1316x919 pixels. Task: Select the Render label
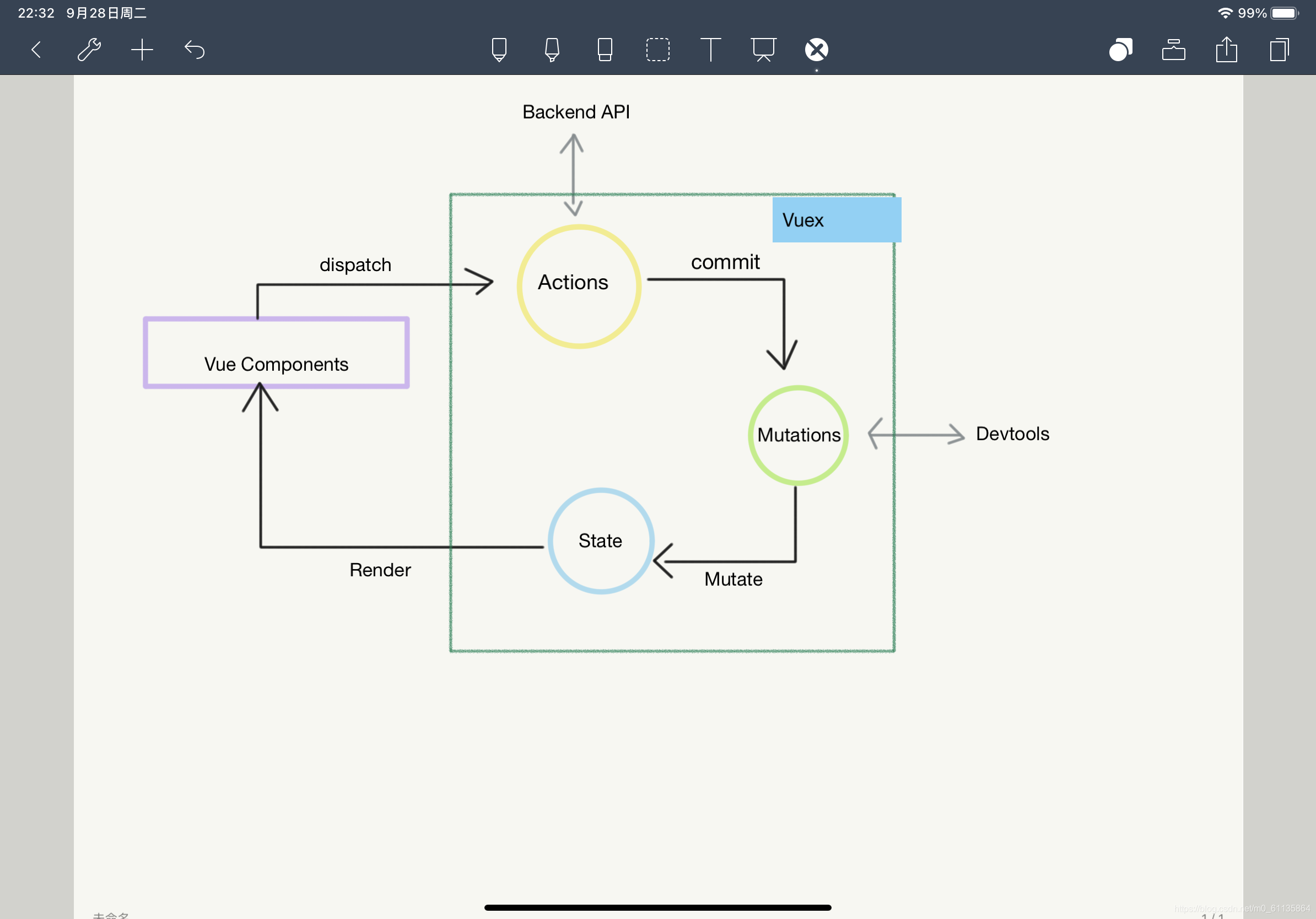[x=381, y=570]
